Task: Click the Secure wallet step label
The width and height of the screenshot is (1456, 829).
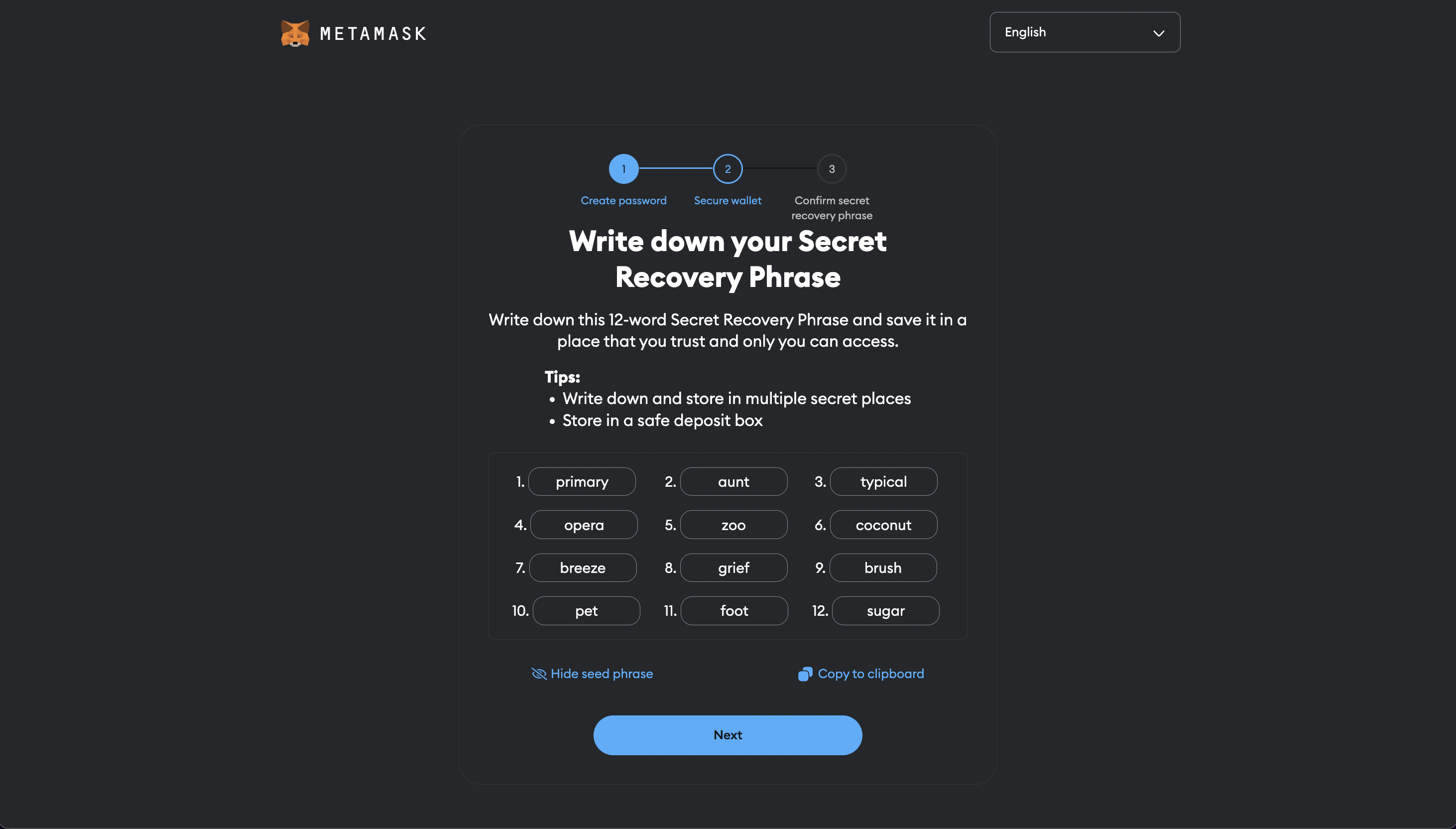Action: [x=728, y=201]
